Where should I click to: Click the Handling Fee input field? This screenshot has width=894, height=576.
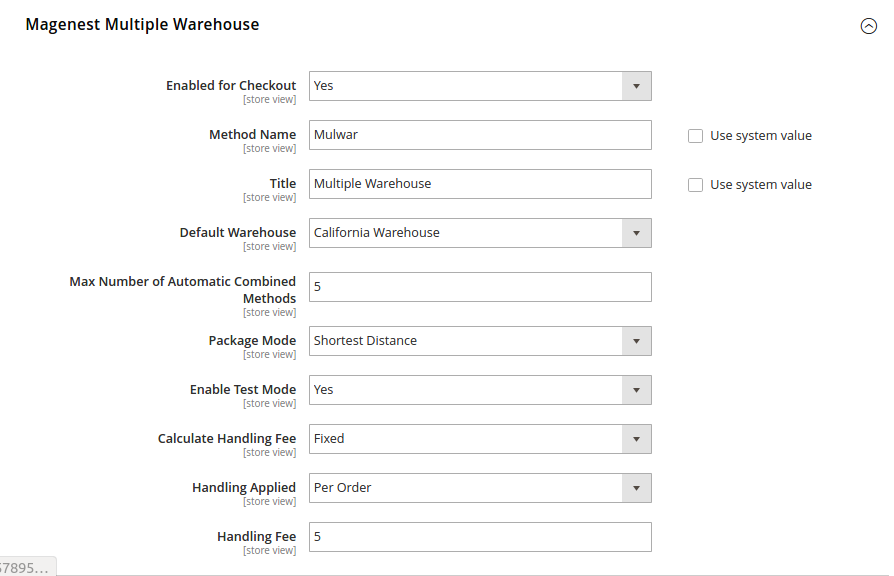[x=480, y=537]
